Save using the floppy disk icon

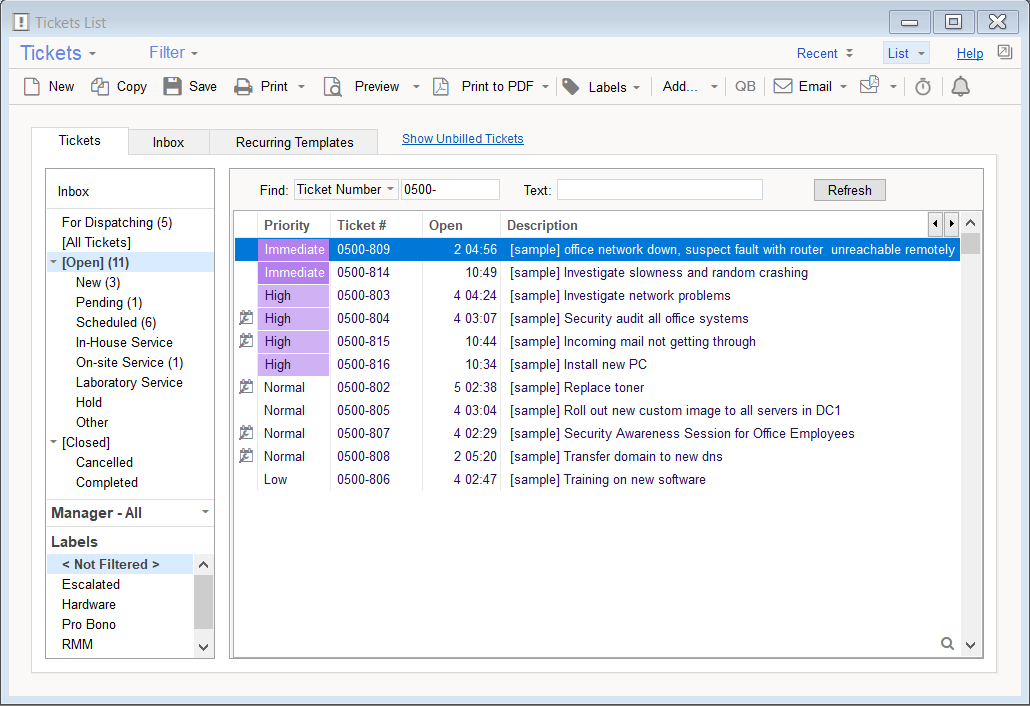(x=173, y=87)
